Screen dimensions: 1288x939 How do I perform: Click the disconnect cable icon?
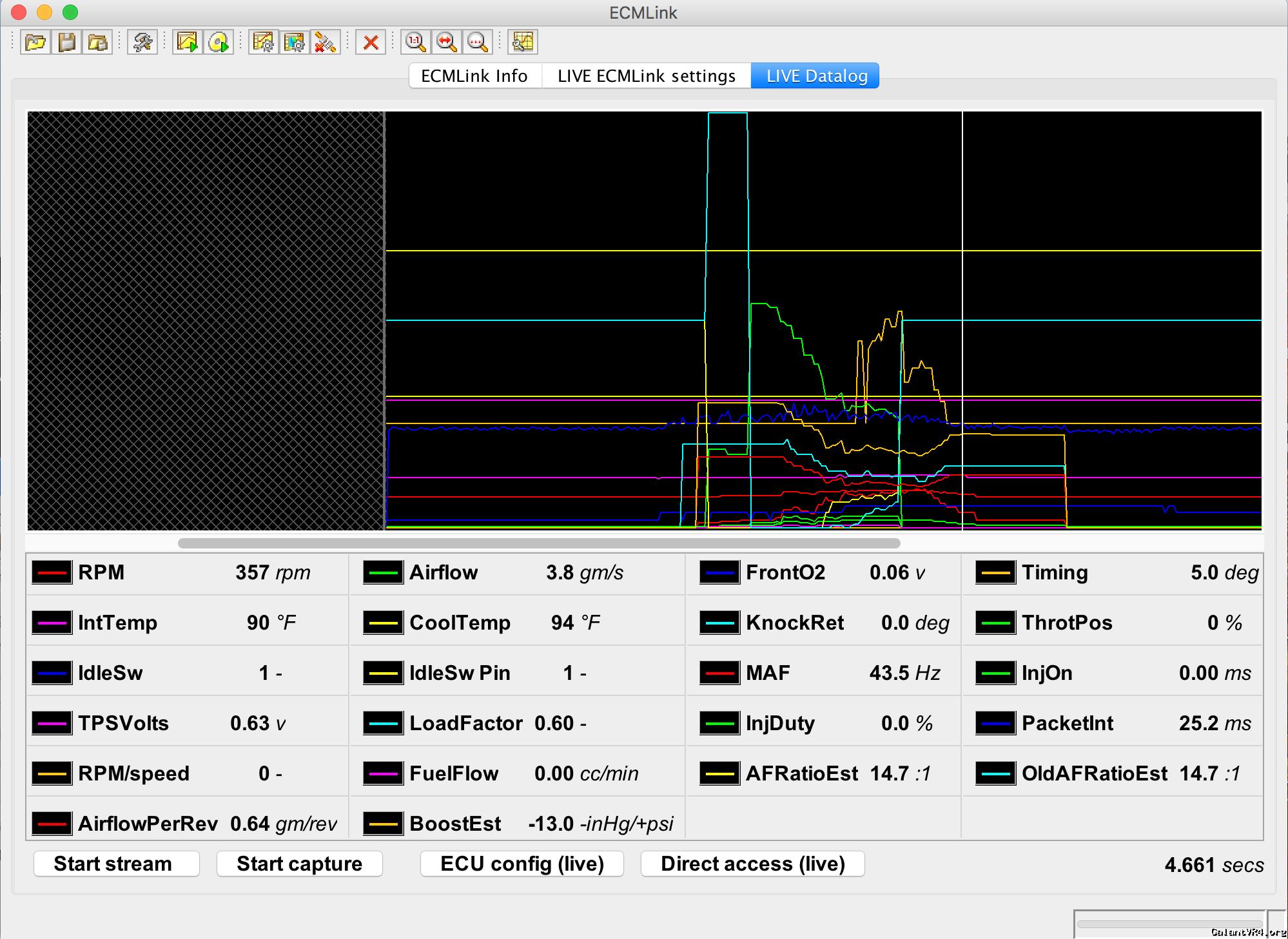pyautogui.click(x=326, y=43)
